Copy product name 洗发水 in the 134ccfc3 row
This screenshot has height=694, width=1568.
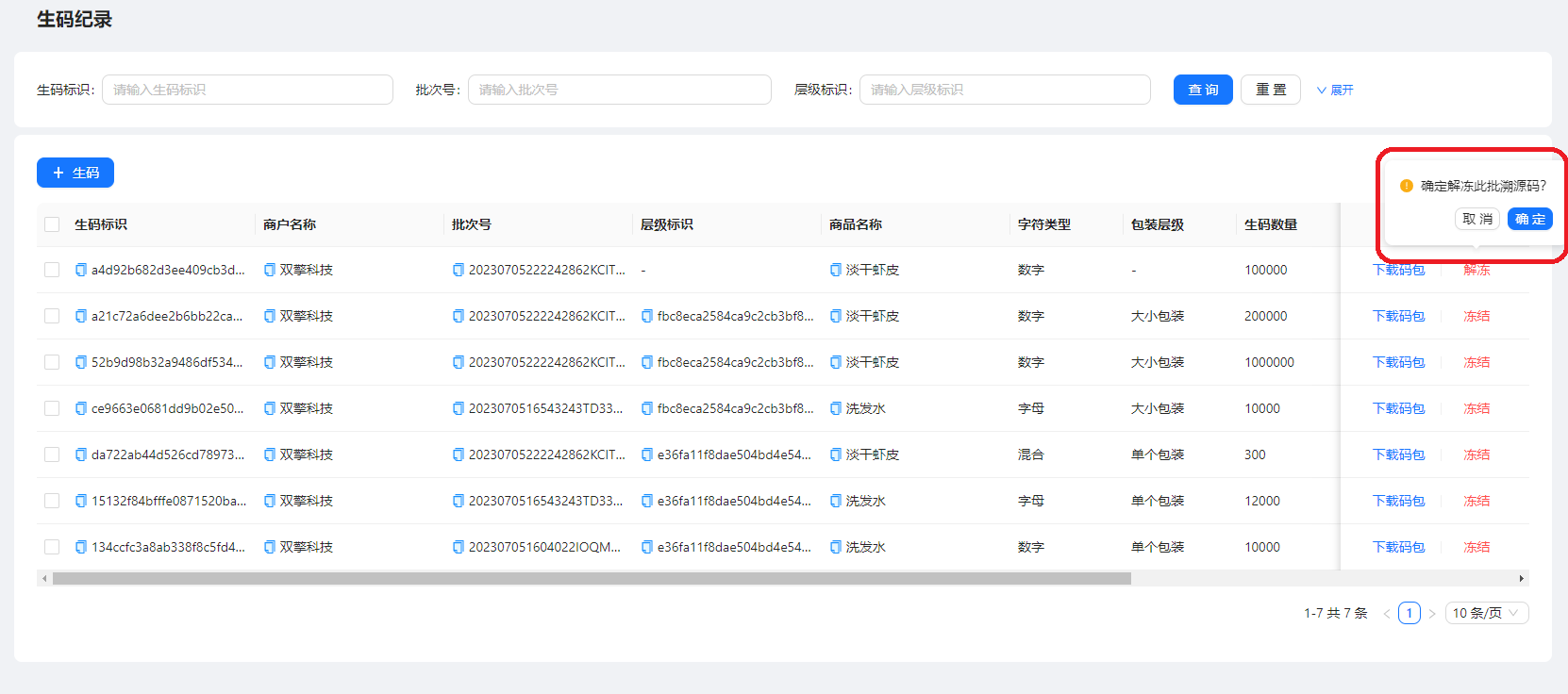click(x=836, y=547)
